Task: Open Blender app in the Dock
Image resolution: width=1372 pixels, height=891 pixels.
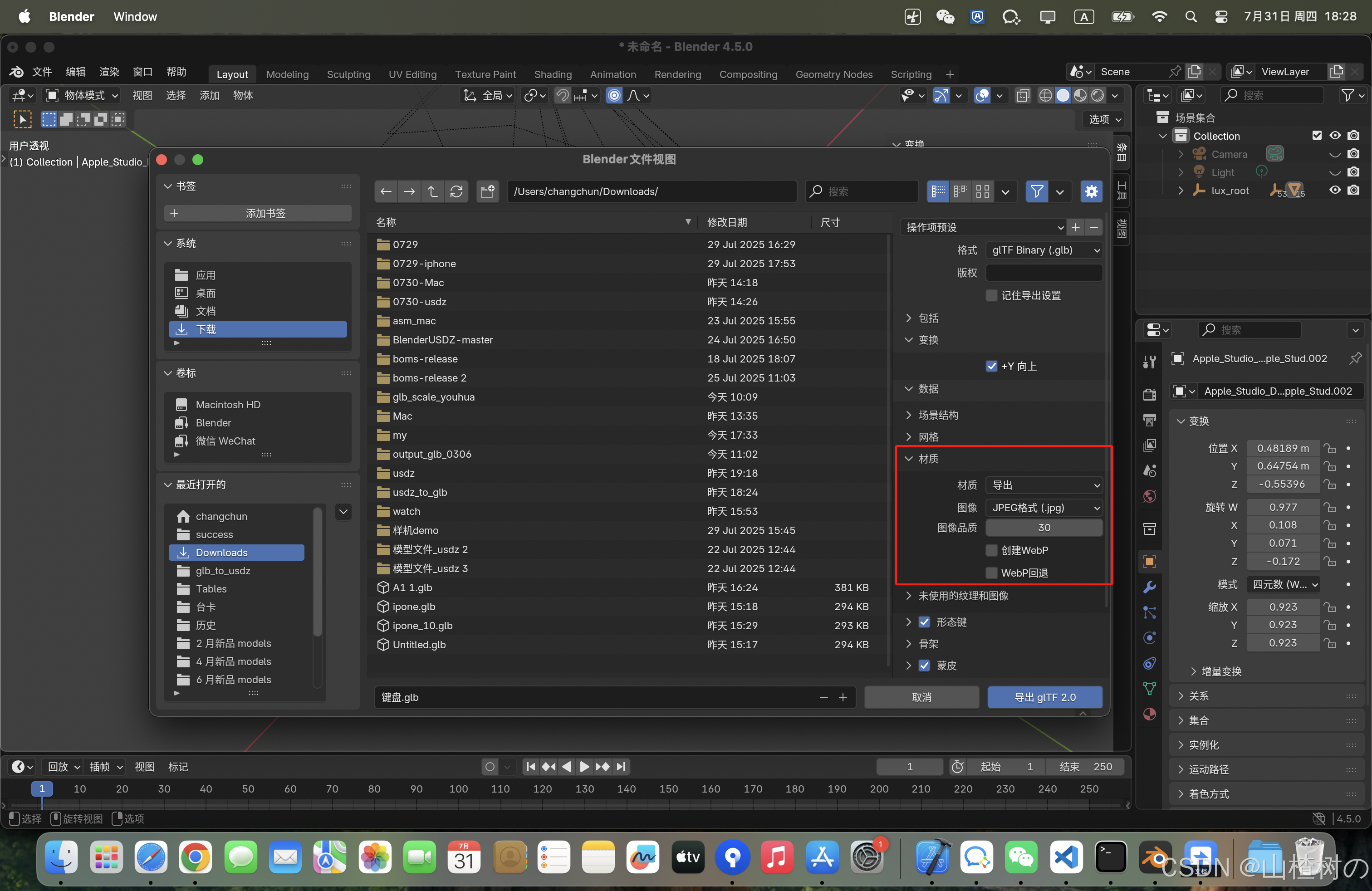Action: click(1155, 857)
